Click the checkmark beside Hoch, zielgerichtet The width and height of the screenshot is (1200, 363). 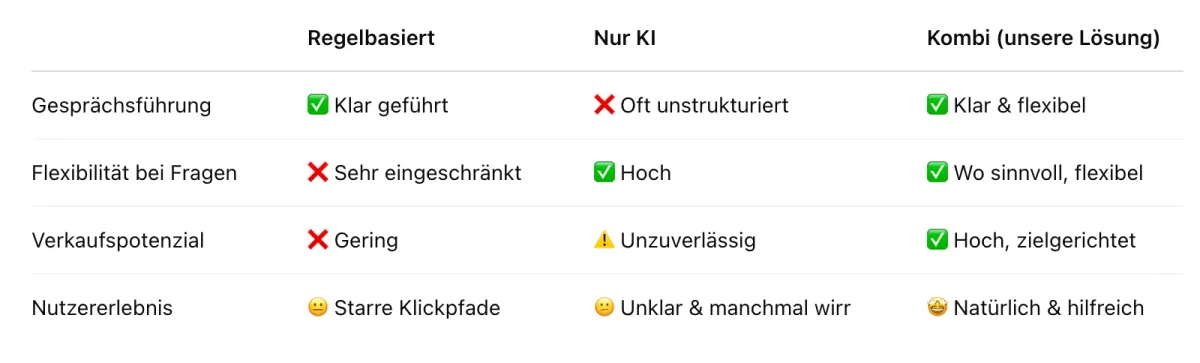[937, 240]
